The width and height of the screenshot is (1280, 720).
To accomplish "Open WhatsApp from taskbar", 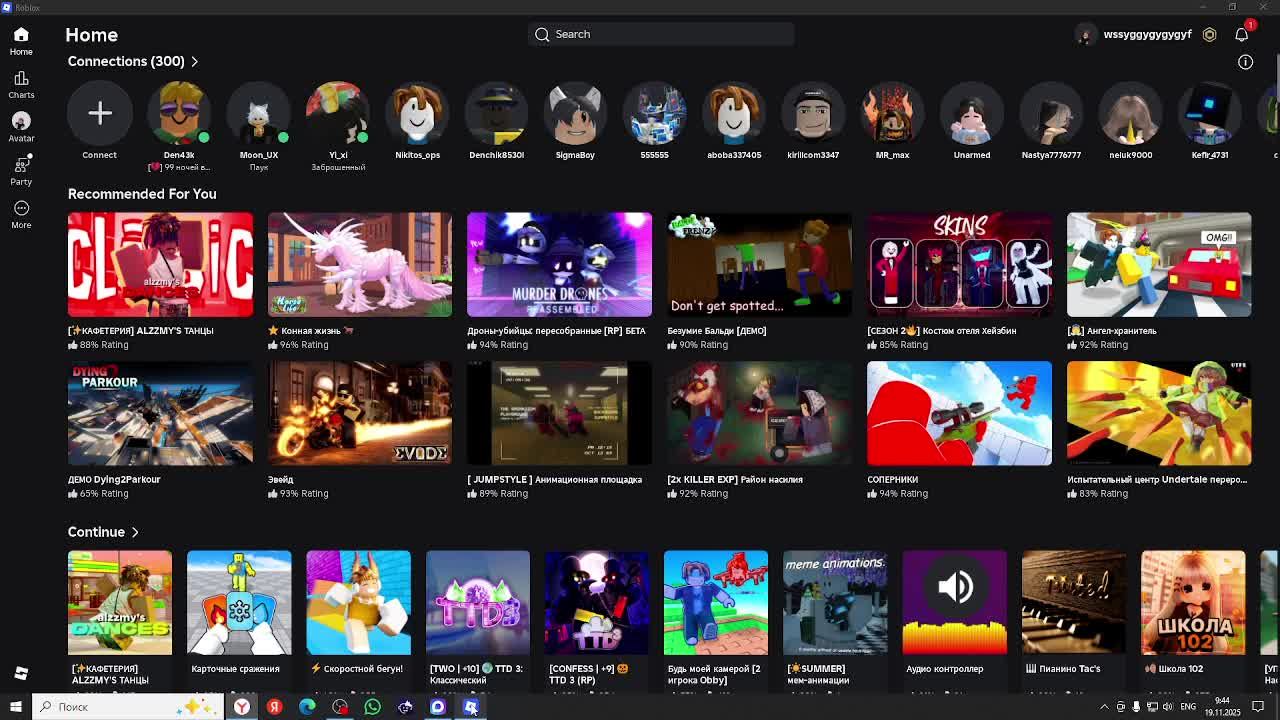I will [x=372, y=707].
